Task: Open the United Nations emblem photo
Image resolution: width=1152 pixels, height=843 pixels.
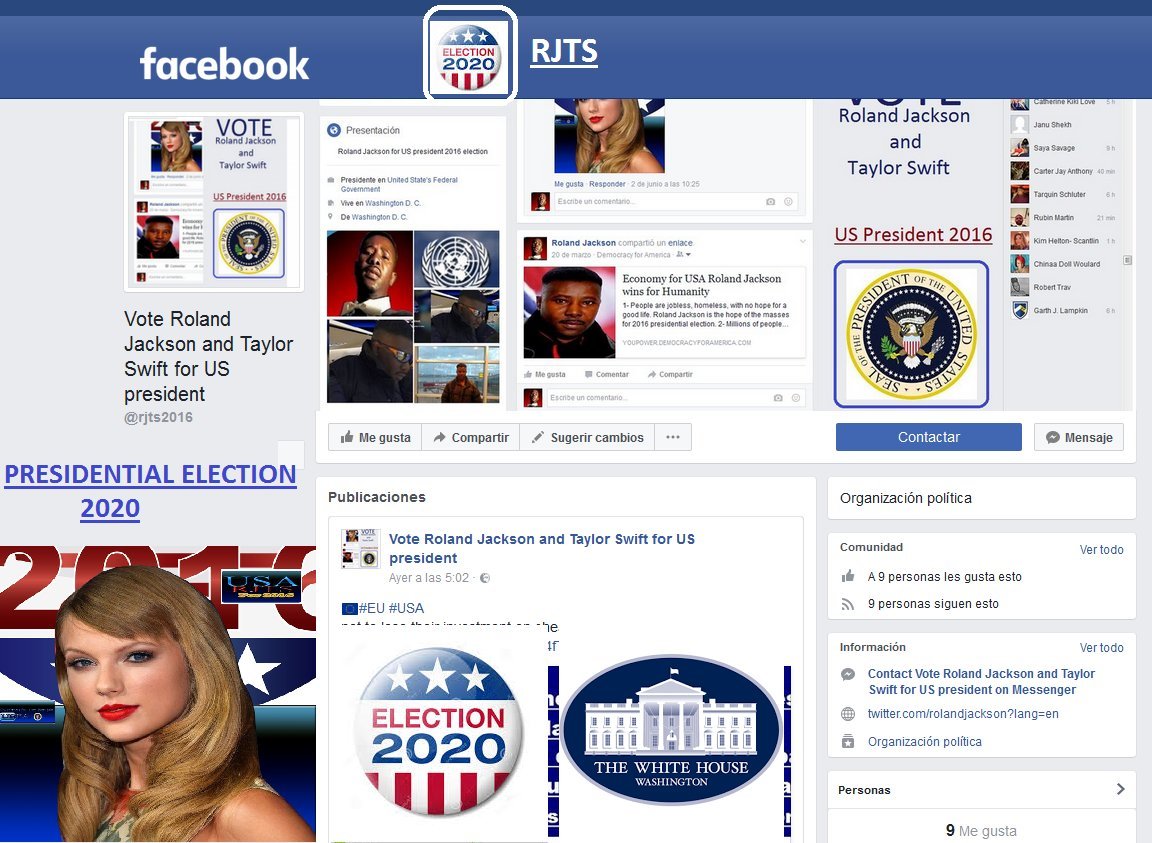Action: [456, 259]
